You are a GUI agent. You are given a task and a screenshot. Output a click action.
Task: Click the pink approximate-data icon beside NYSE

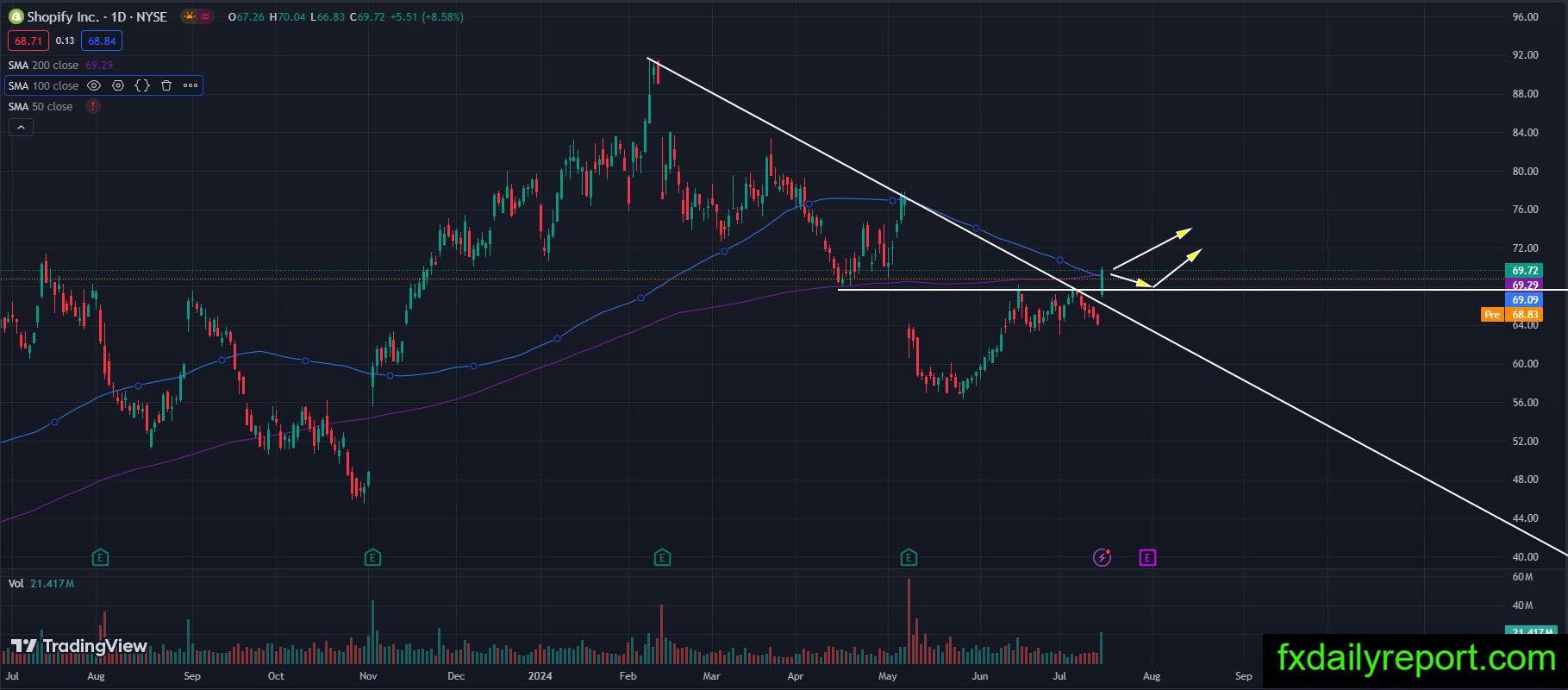[x=206, y=17]
